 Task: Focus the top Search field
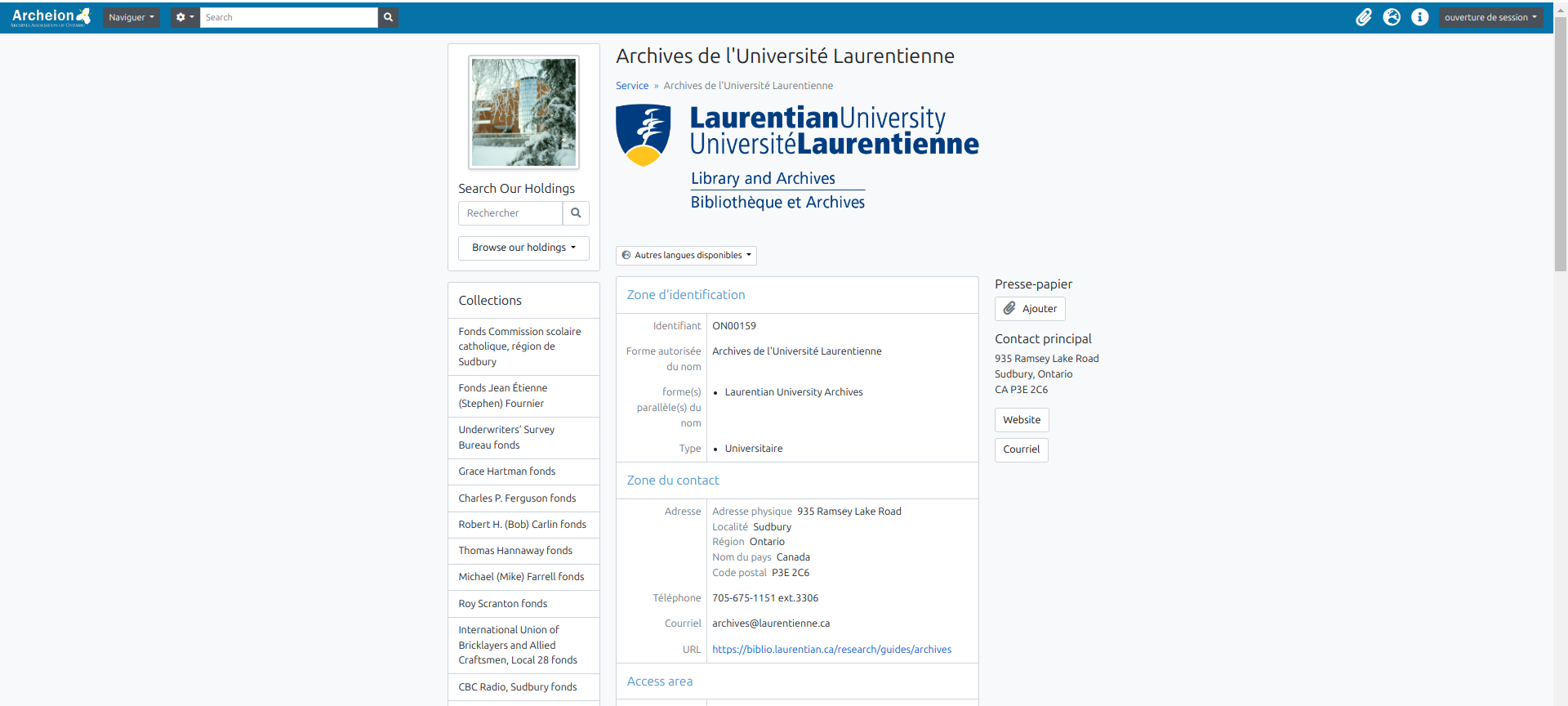(289, 17)
